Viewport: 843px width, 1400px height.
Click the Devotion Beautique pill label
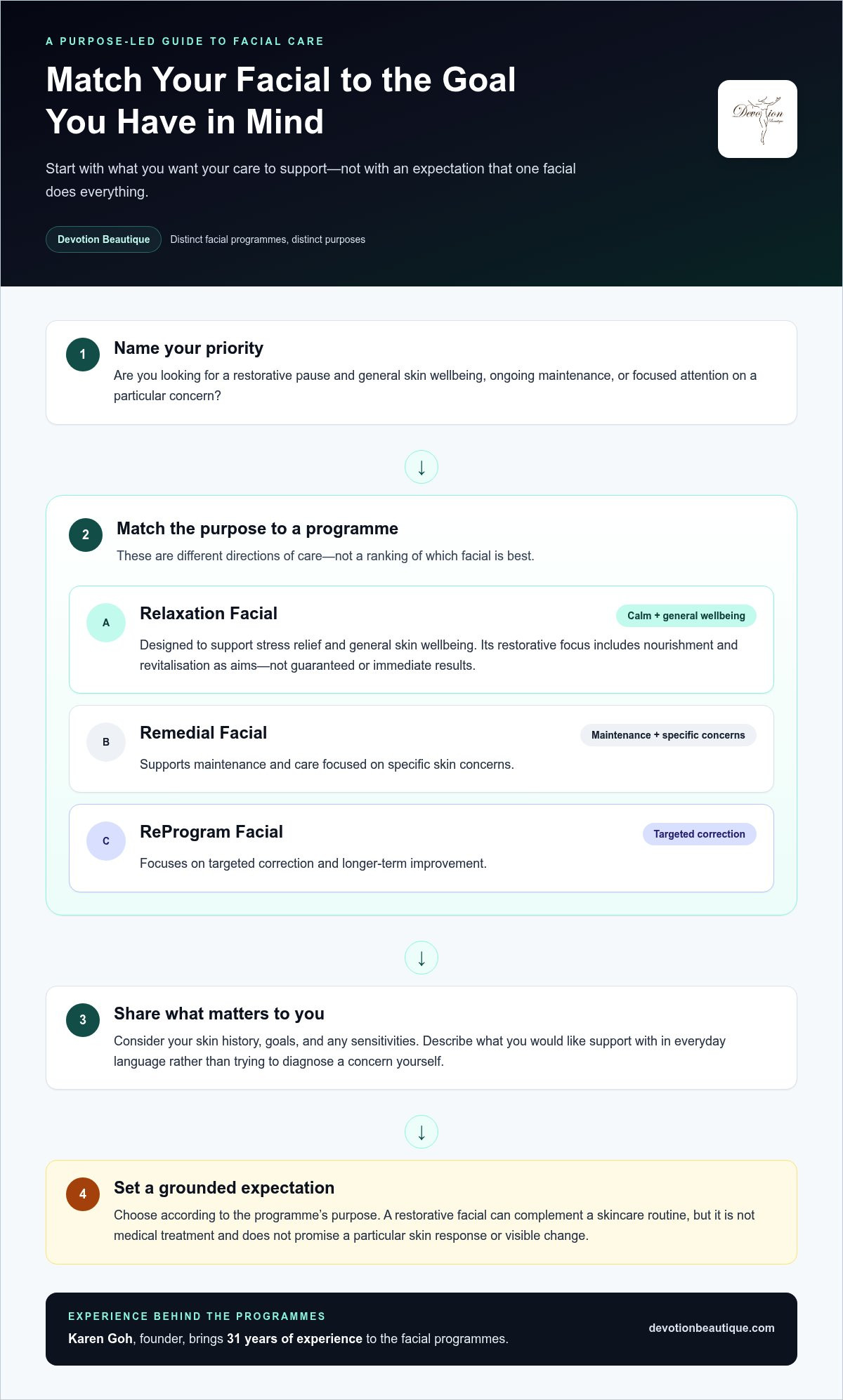click(x=104, y=239)
